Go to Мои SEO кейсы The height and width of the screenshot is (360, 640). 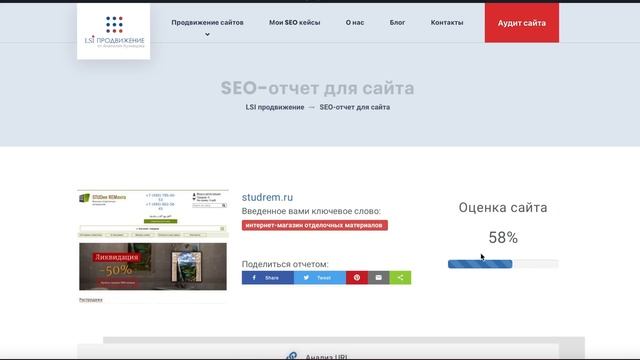294,22
